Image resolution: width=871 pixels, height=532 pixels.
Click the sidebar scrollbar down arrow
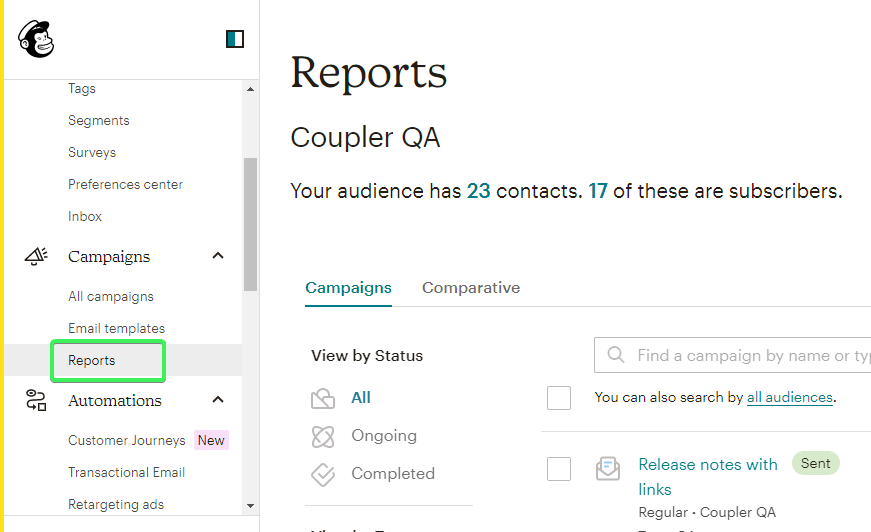[x=251, y=505]
